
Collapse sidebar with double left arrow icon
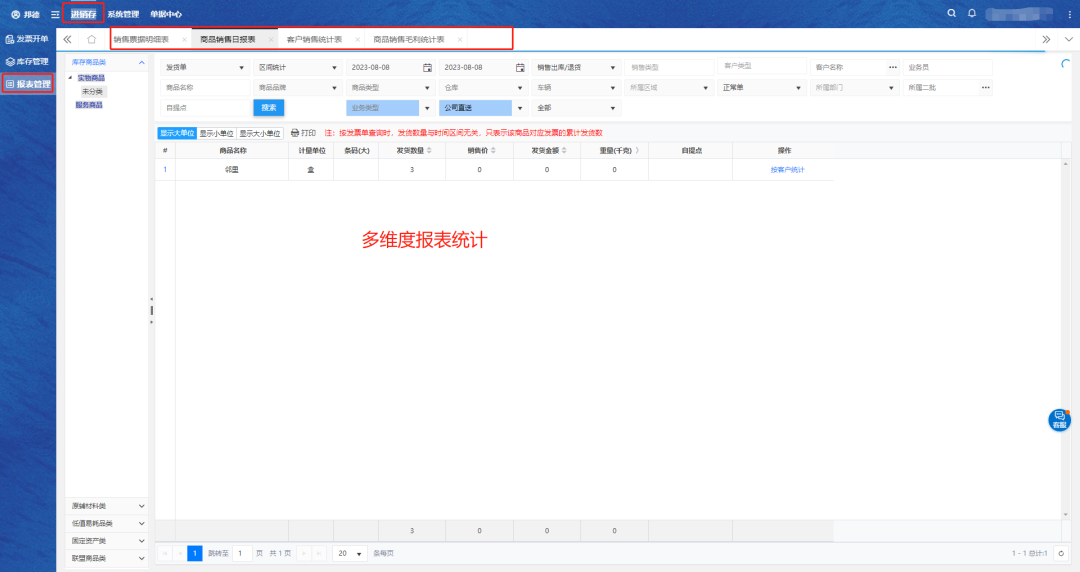pyautogui.click(x=67, y=39)
